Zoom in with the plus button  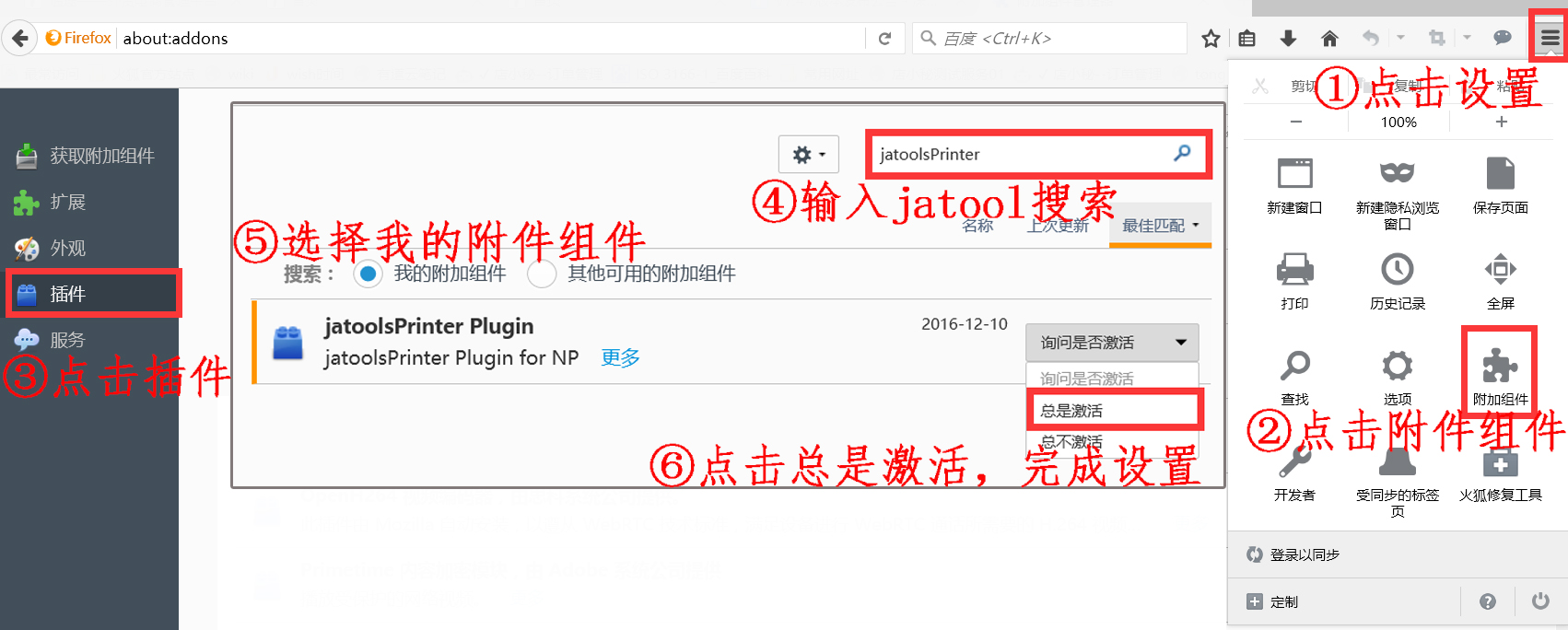point(1502,122)
